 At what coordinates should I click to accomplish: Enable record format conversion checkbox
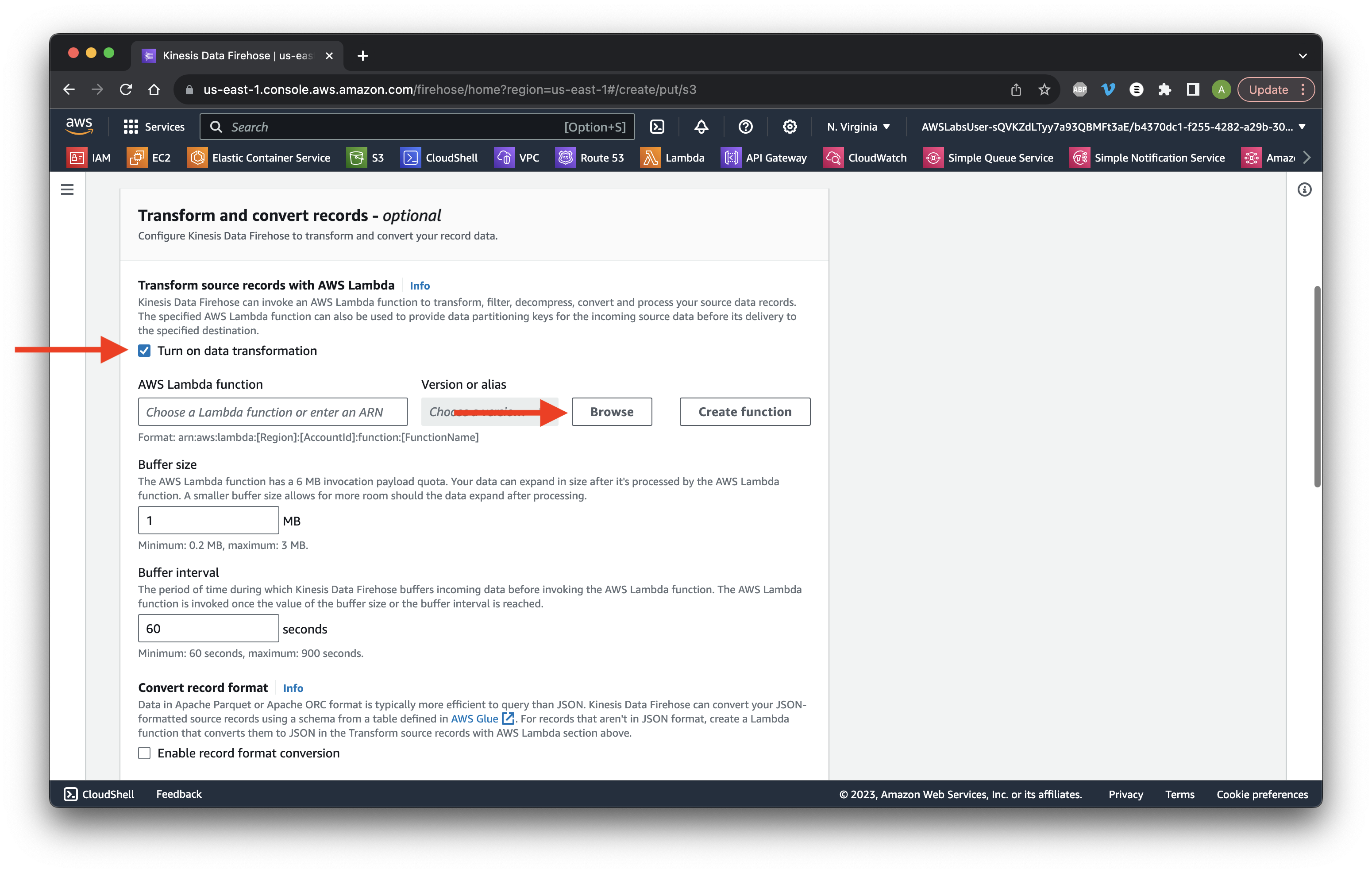tap(144, 753)
